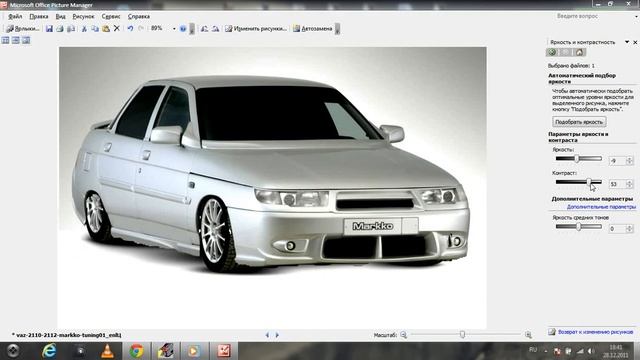
Task: Open the Файл menu
Action: (x=15, y=16)
